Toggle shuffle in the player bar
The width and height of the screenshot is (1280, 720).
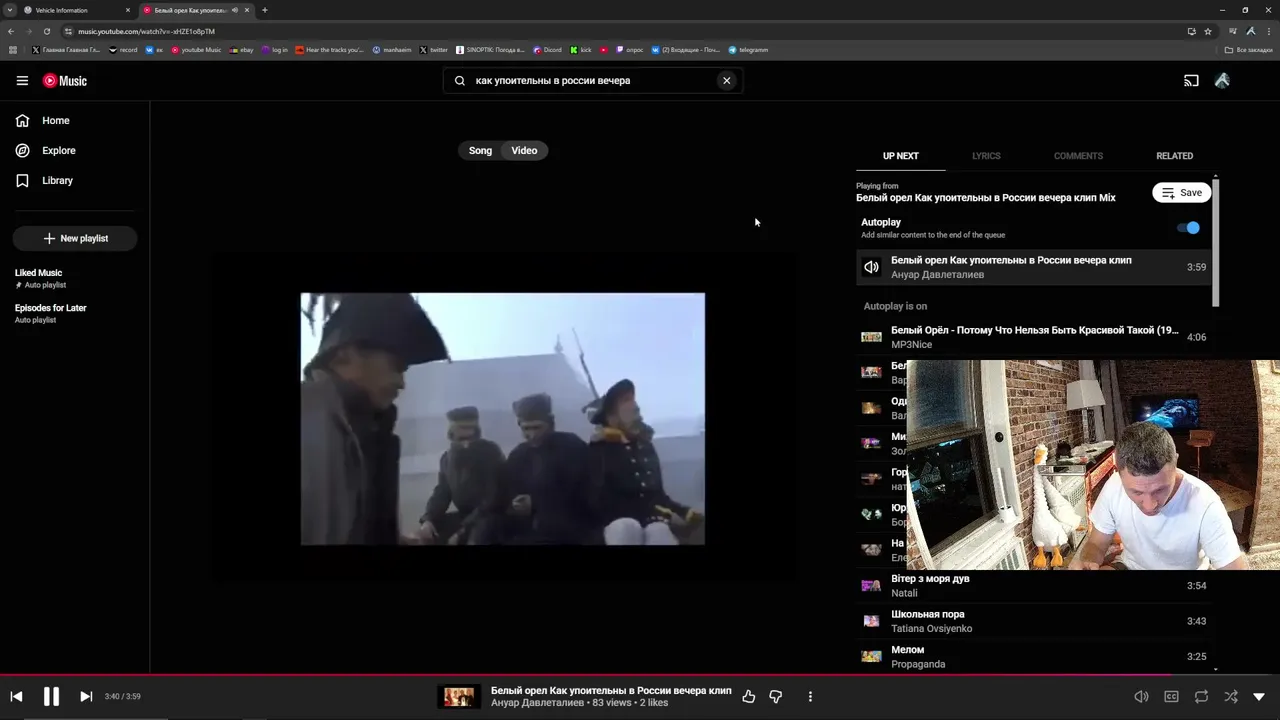(x=1231, y=697)
